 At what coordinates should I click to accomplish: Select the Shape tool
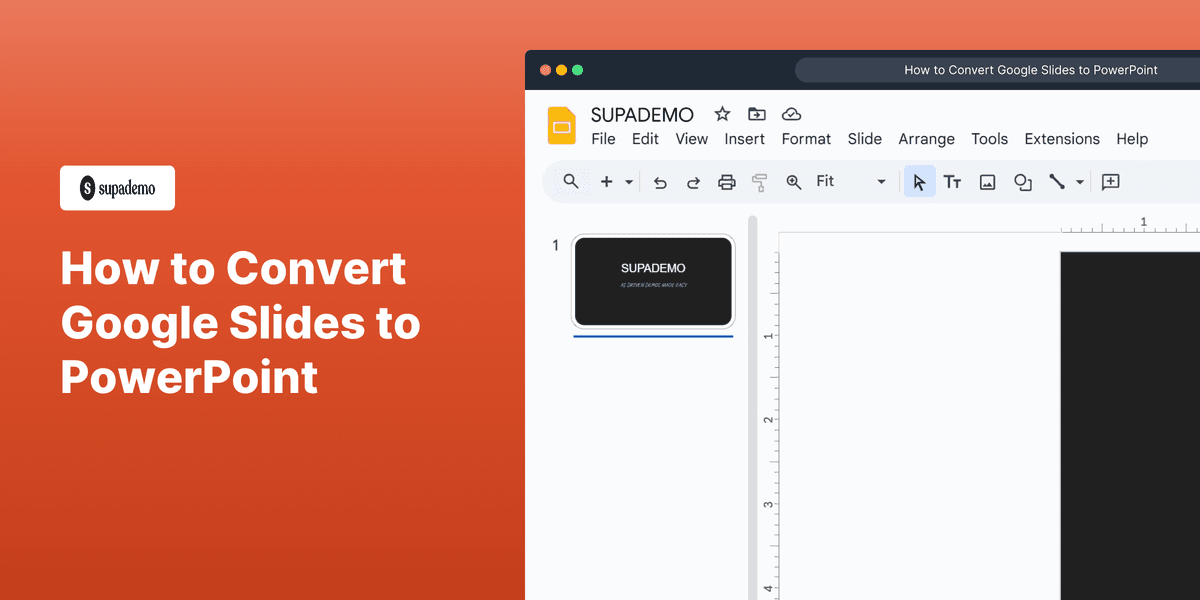(1022, 182)
